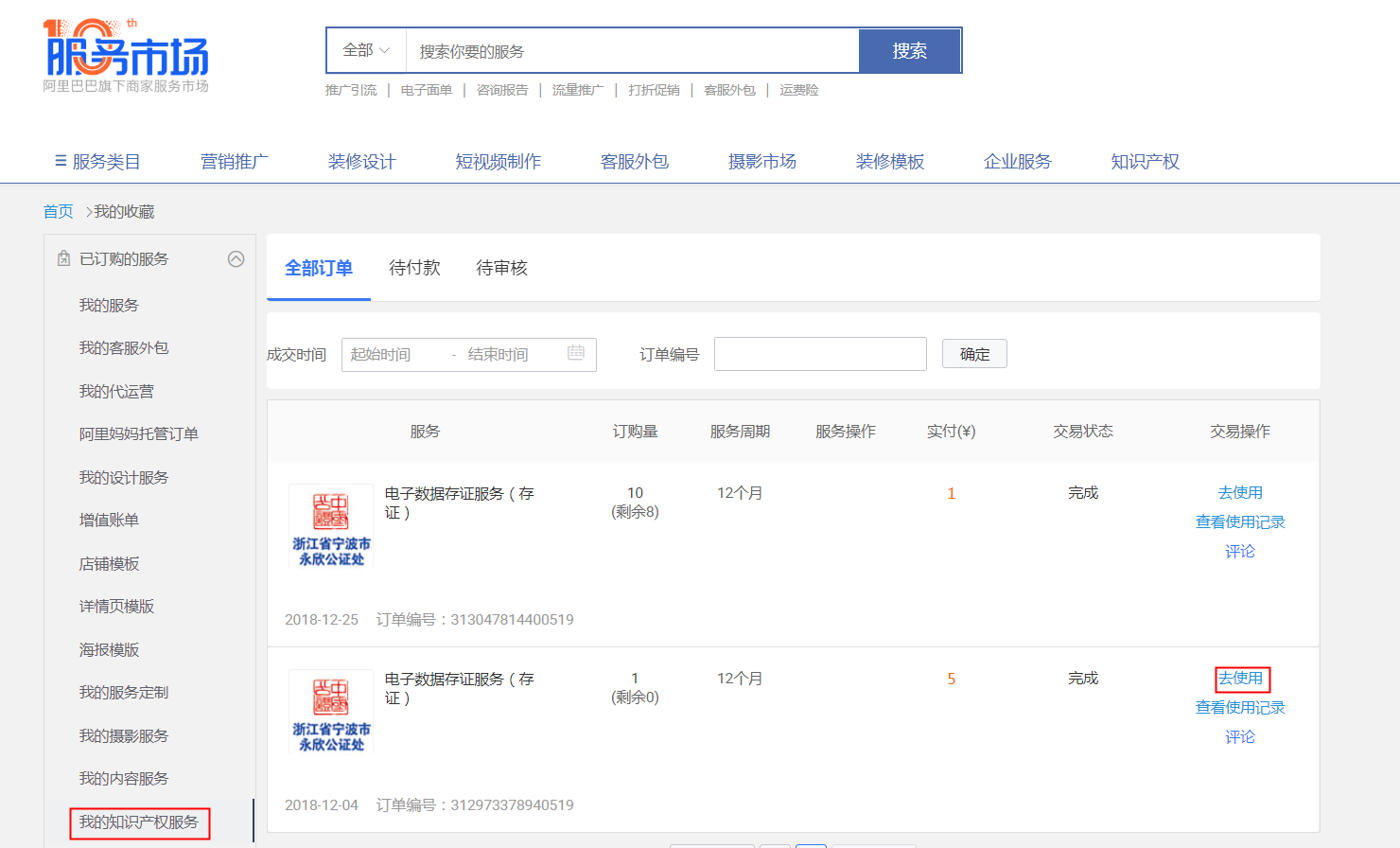This screenshot has width=1400, height=848.
Task: Go to 装修模板 in the navigation bar
Action: pos(890,162)
